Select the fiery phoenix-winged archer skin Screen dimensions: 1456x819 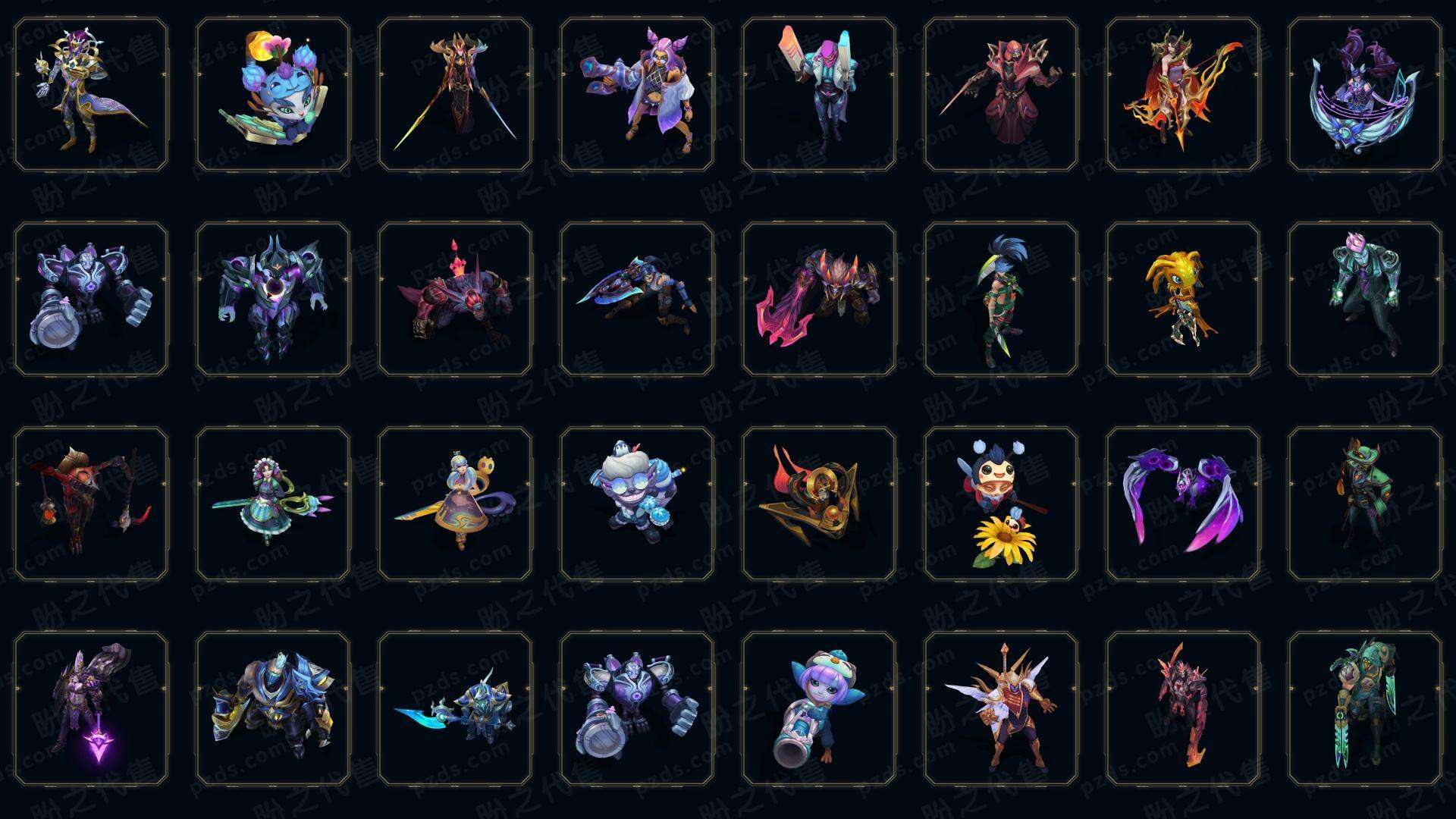tap(1183, 94)
